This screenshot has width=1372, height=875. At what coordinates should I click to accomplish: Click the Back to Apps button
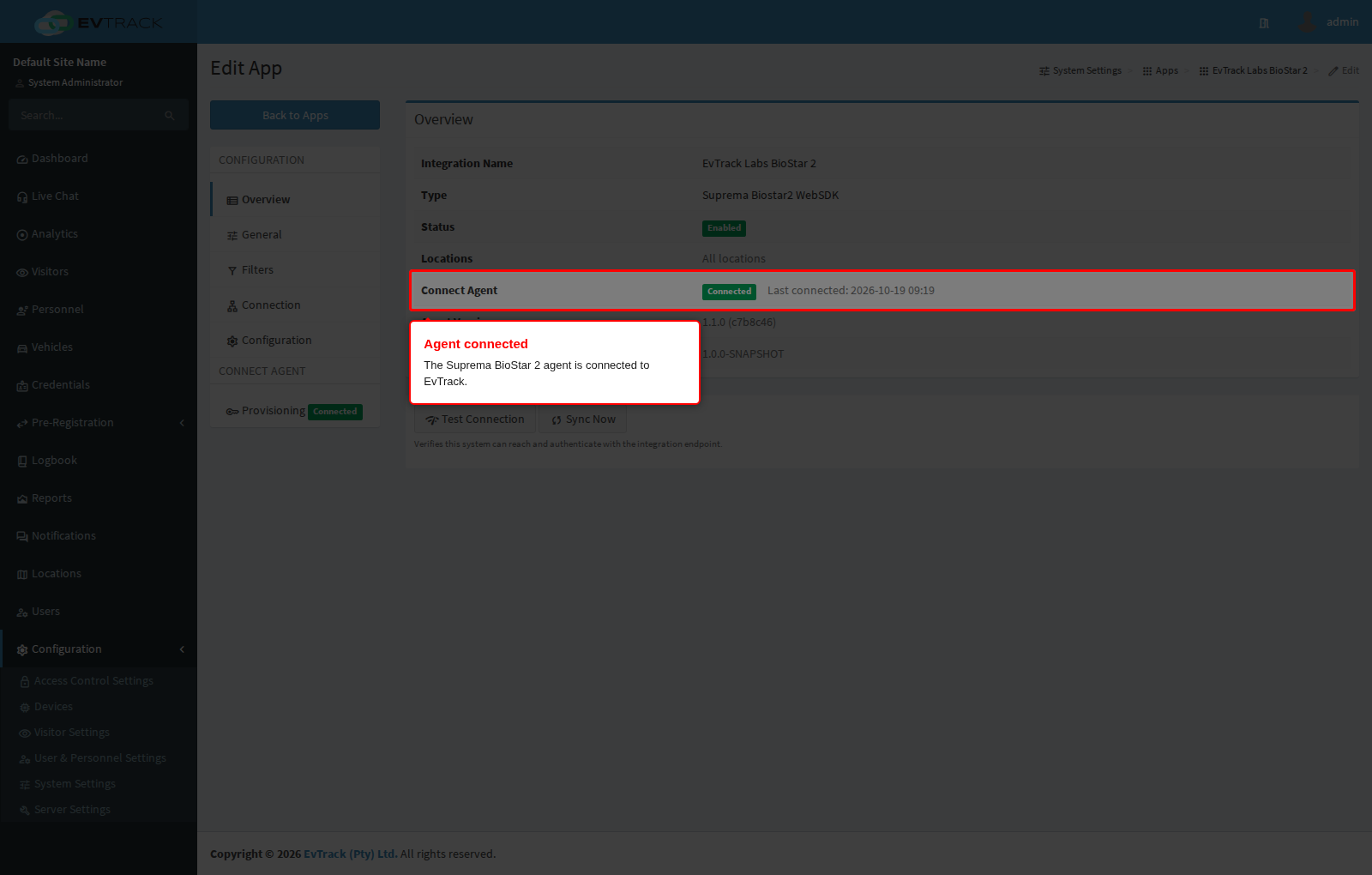(295, 115)
